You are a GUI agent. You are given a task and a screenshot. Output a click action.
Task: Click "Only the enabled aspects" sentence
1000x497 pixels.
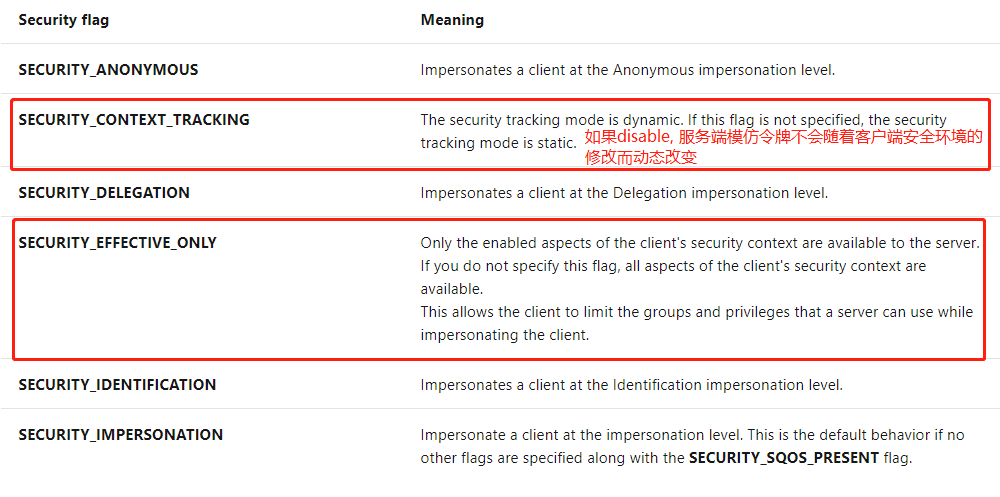click(x=699, y=243)
